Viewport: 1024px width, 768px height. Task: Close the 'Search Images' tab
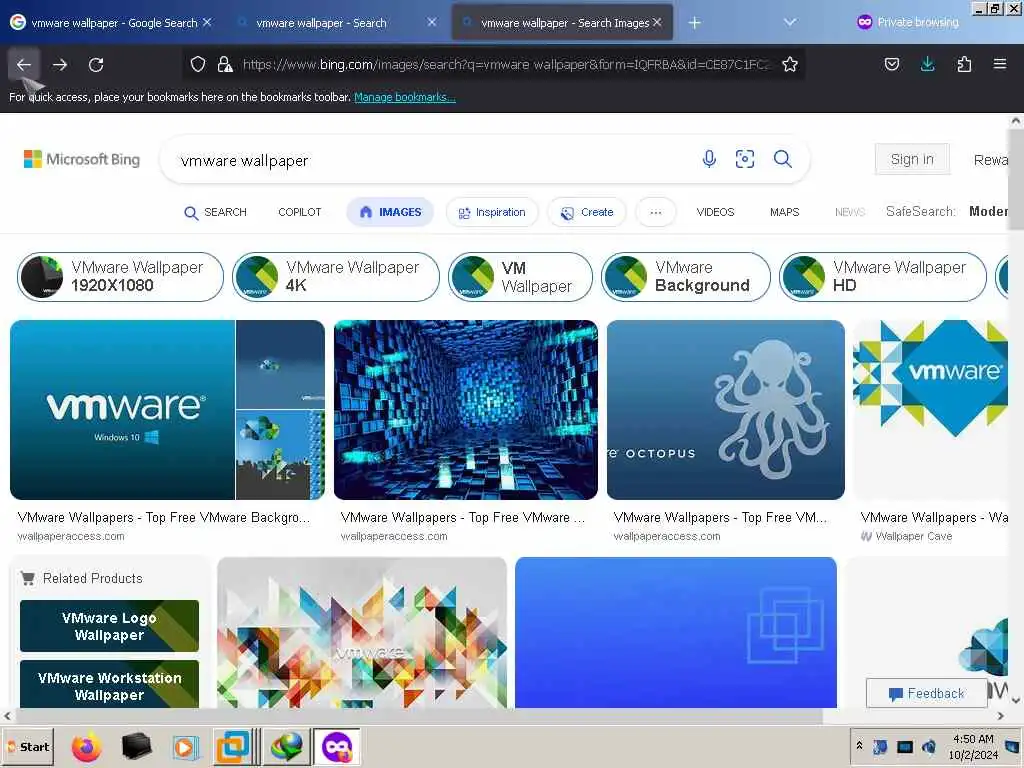coord(657,22)
